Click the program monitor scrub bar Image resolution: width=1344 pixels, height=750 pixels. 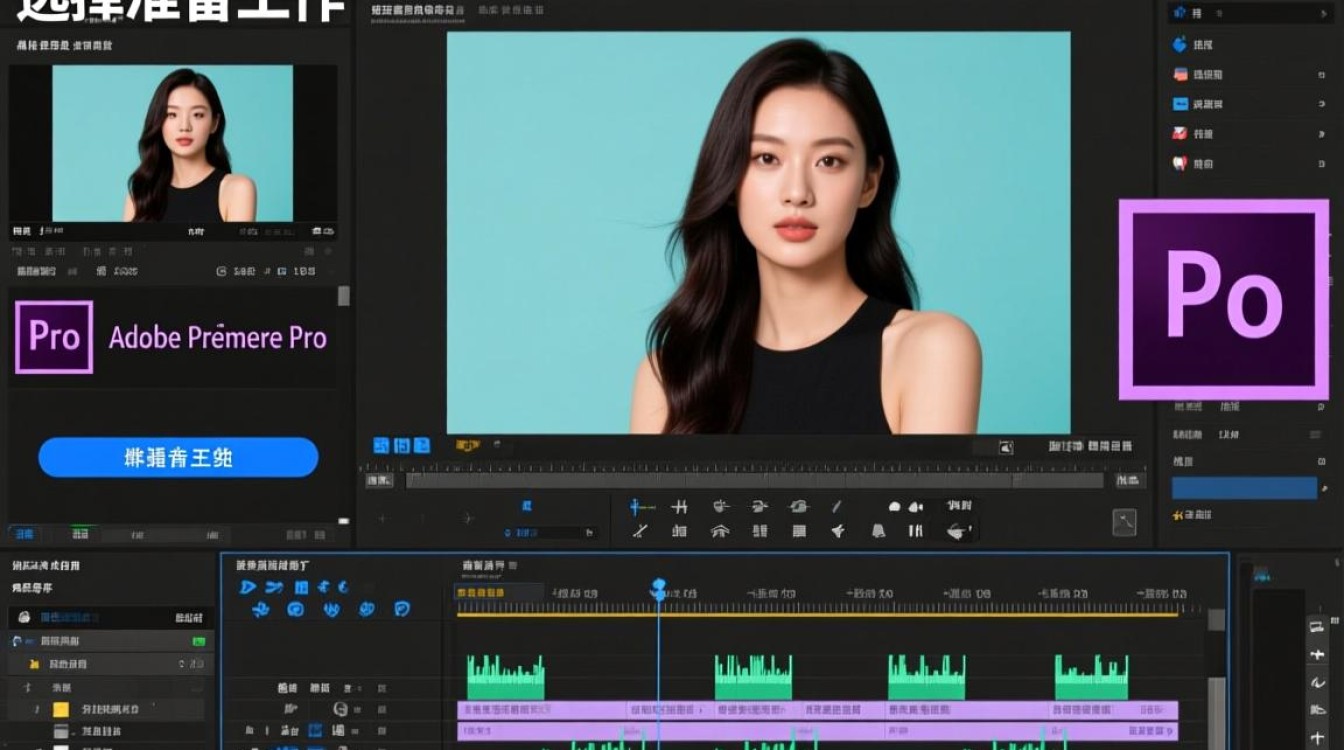755,480
